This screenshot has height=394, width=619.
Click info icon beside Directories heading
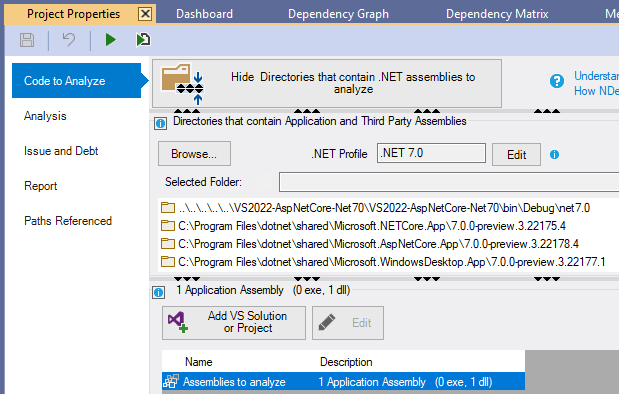pos(160,124)
